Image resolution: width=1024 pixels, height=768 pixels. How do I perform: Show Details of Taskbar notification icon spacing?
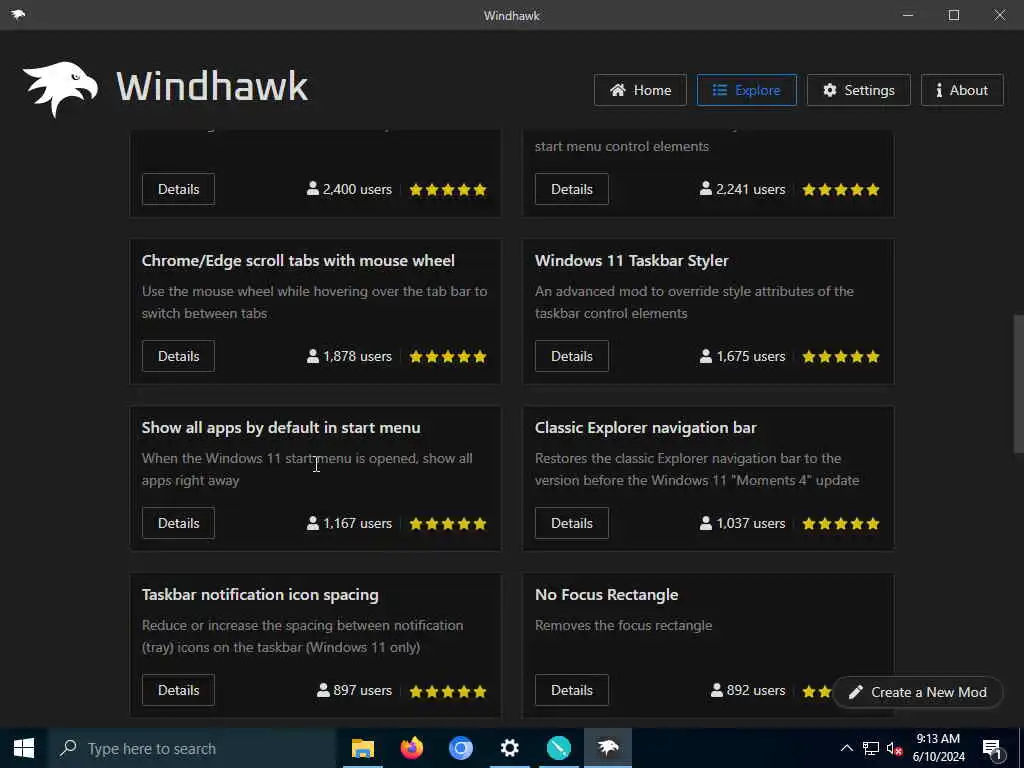click(x=178, y=690)
